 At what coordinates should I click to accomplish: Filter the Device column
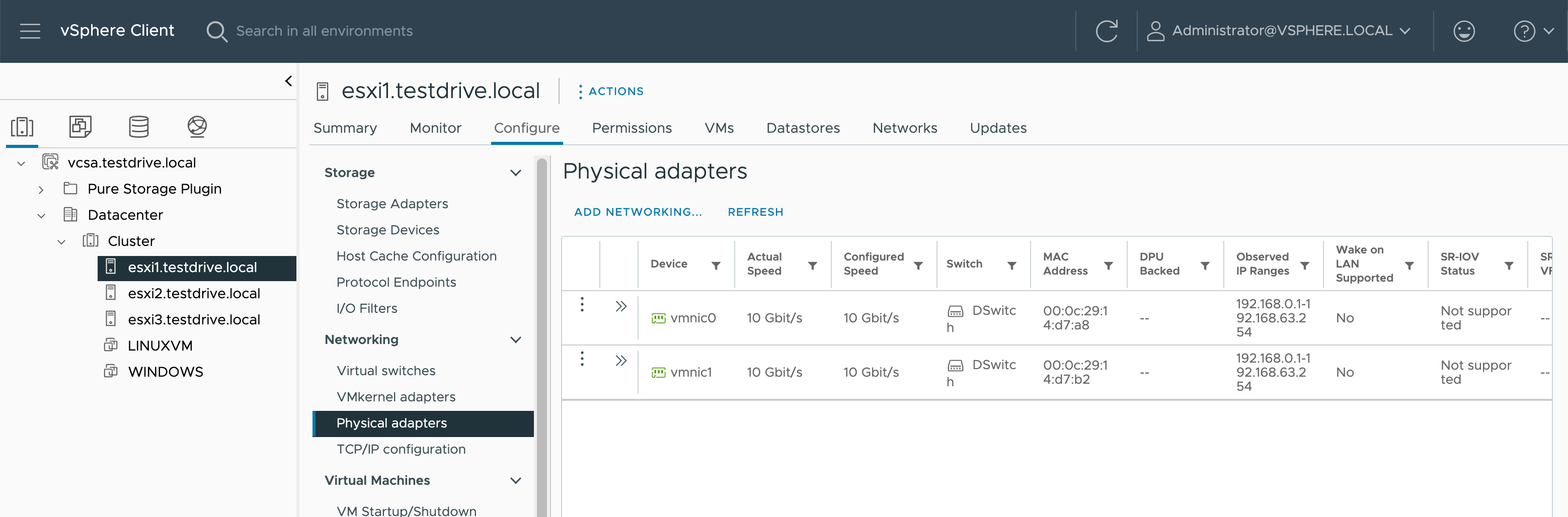point(716,266)
